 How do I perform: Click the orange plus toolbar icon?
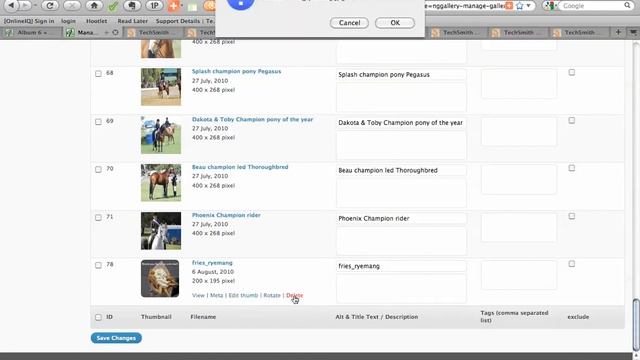point(173,6)
